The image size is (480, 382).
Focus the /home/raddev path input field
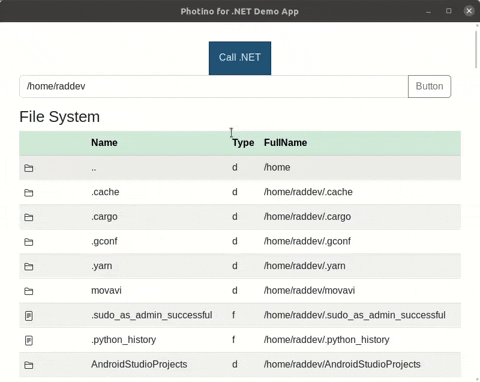click(214, 86)
